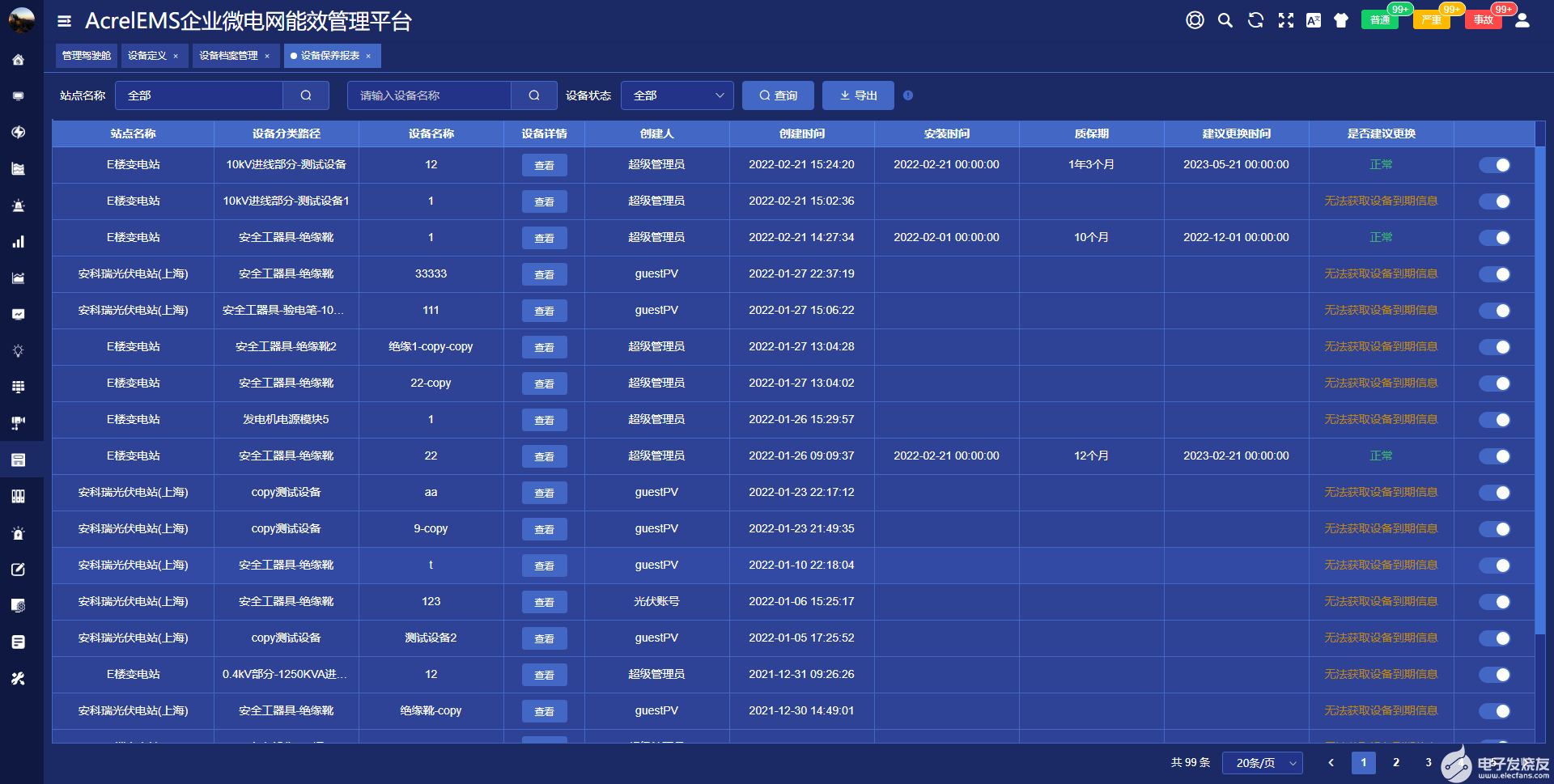The image size is (1554, 784).
Task: Toggle switch for device 111 row
Action: [x=1494, y=311]
